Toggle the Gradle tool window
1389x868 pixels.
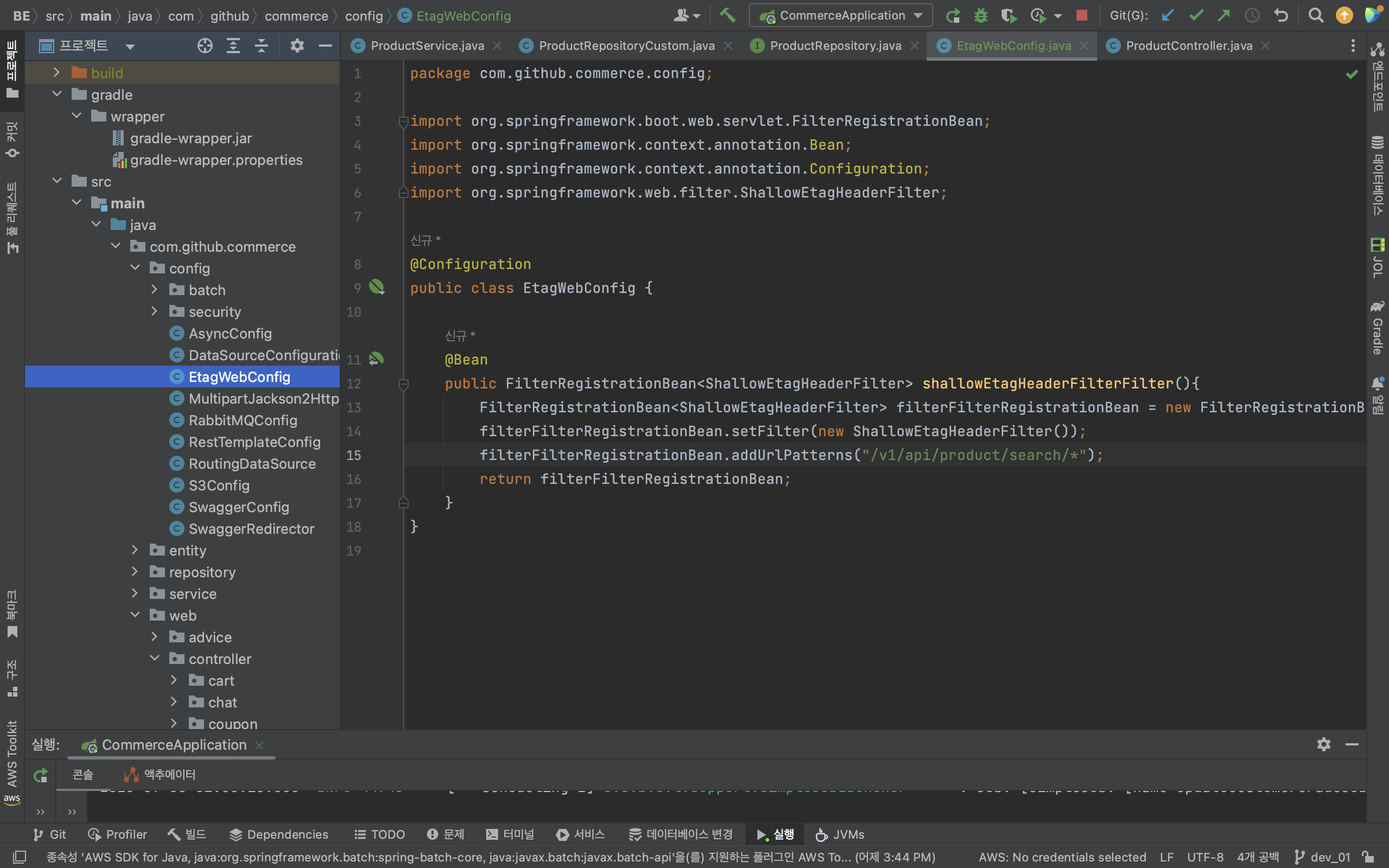1377,327
